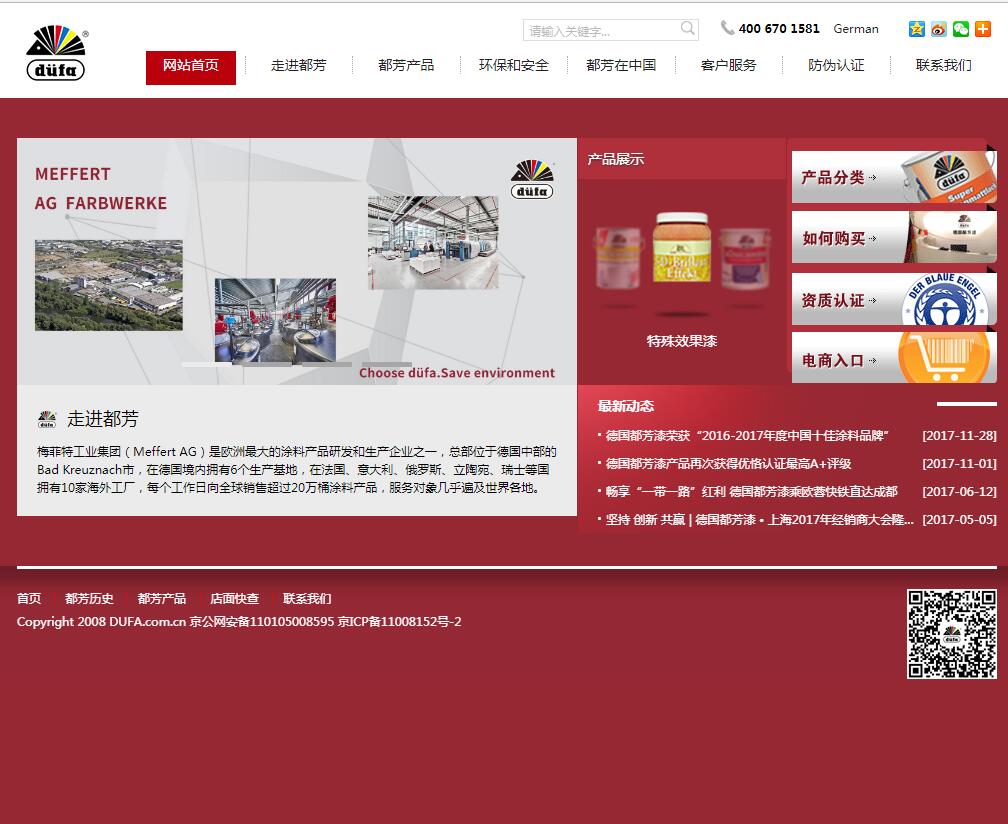The height and width of the screenshot is (824, 1008).
Task: Click the Choose düfa.Save environment slogan
Action: 457,373
